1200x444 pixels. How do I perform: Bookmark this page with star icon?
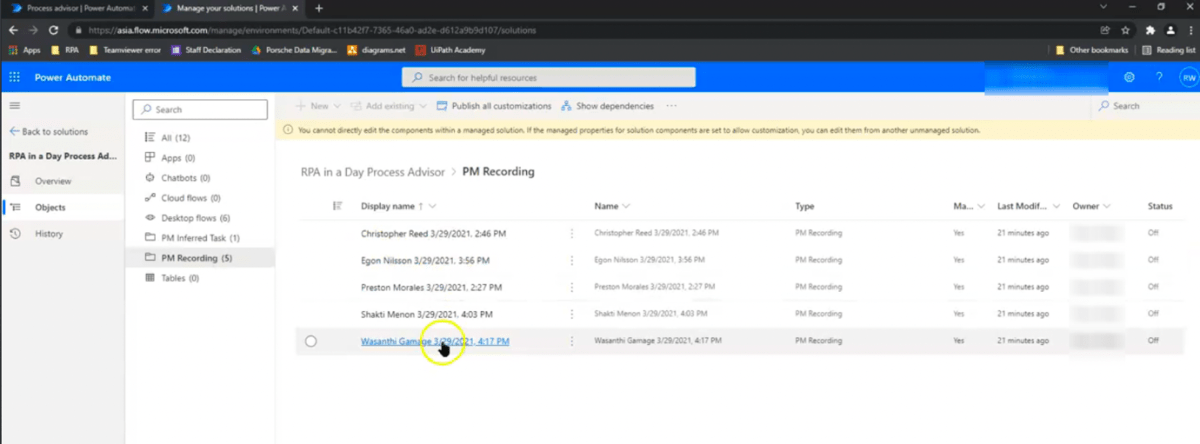coord(1127,30)
